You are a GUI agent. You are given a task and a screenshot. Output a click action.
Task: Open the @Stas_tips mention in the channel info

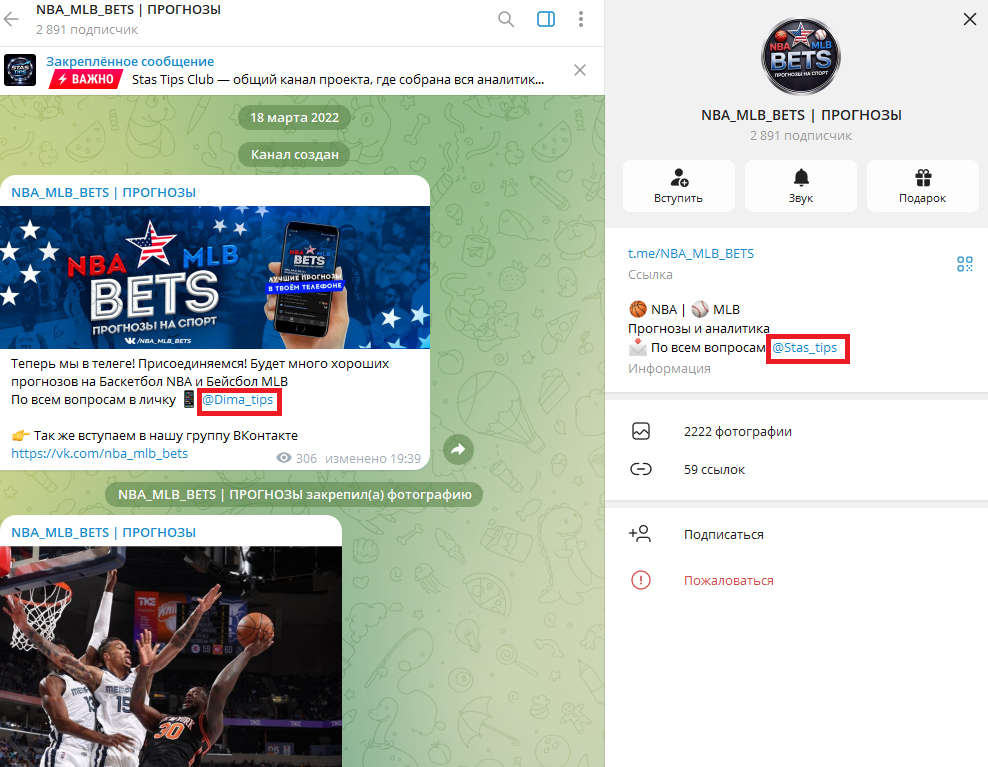tap(805, 348)
